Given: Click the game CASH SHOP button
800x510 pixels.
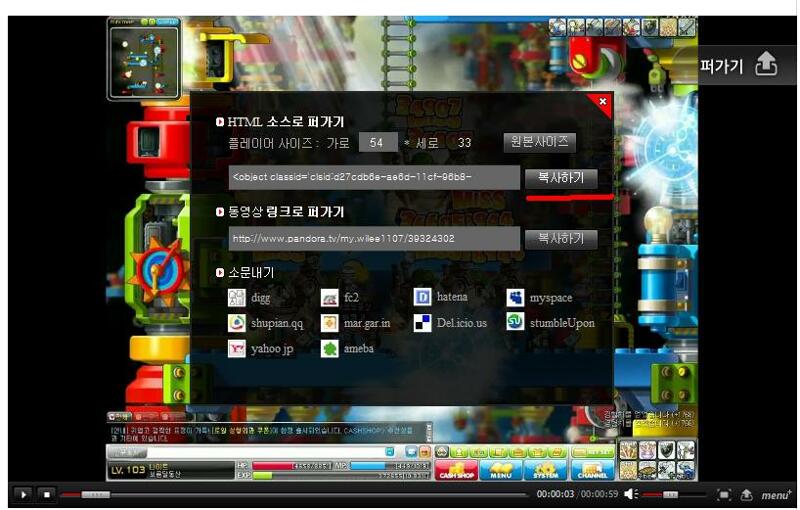Looking at the screenshot, I should 457,470.
